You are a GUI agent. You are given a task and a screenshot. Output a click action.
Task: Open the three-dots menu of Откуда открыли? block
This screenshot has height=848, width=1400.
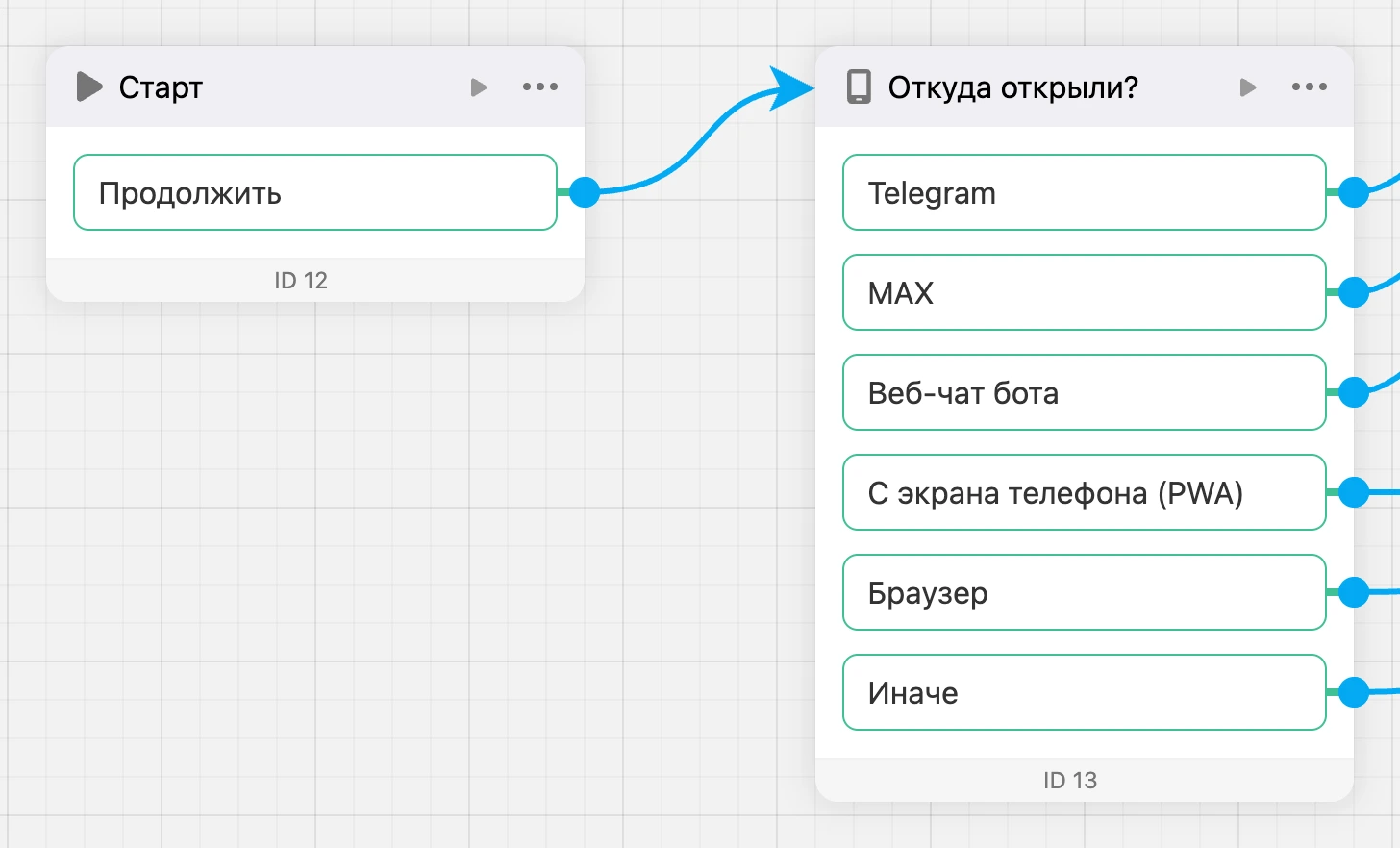coord(1310,87)
